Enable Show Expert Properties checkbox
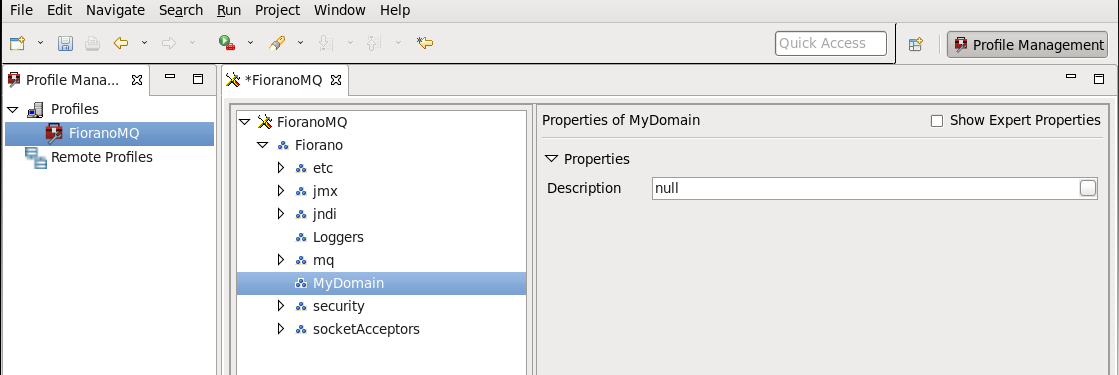Image resolution: width=1119 pixels, height=375 pixels. tap(937, 121)
